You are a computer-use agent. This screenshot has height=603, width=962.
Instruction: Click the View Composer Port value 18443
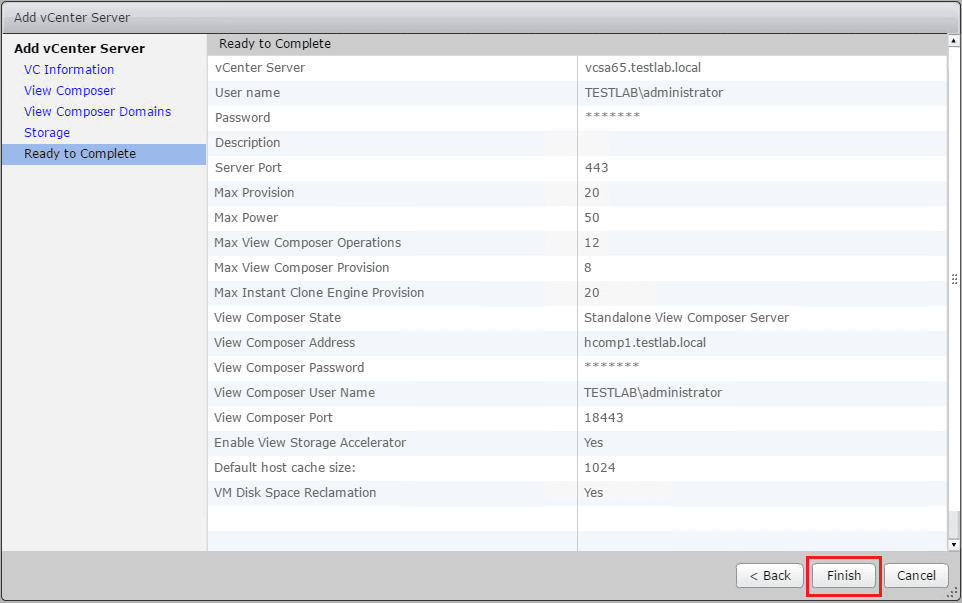click(601, 418)
